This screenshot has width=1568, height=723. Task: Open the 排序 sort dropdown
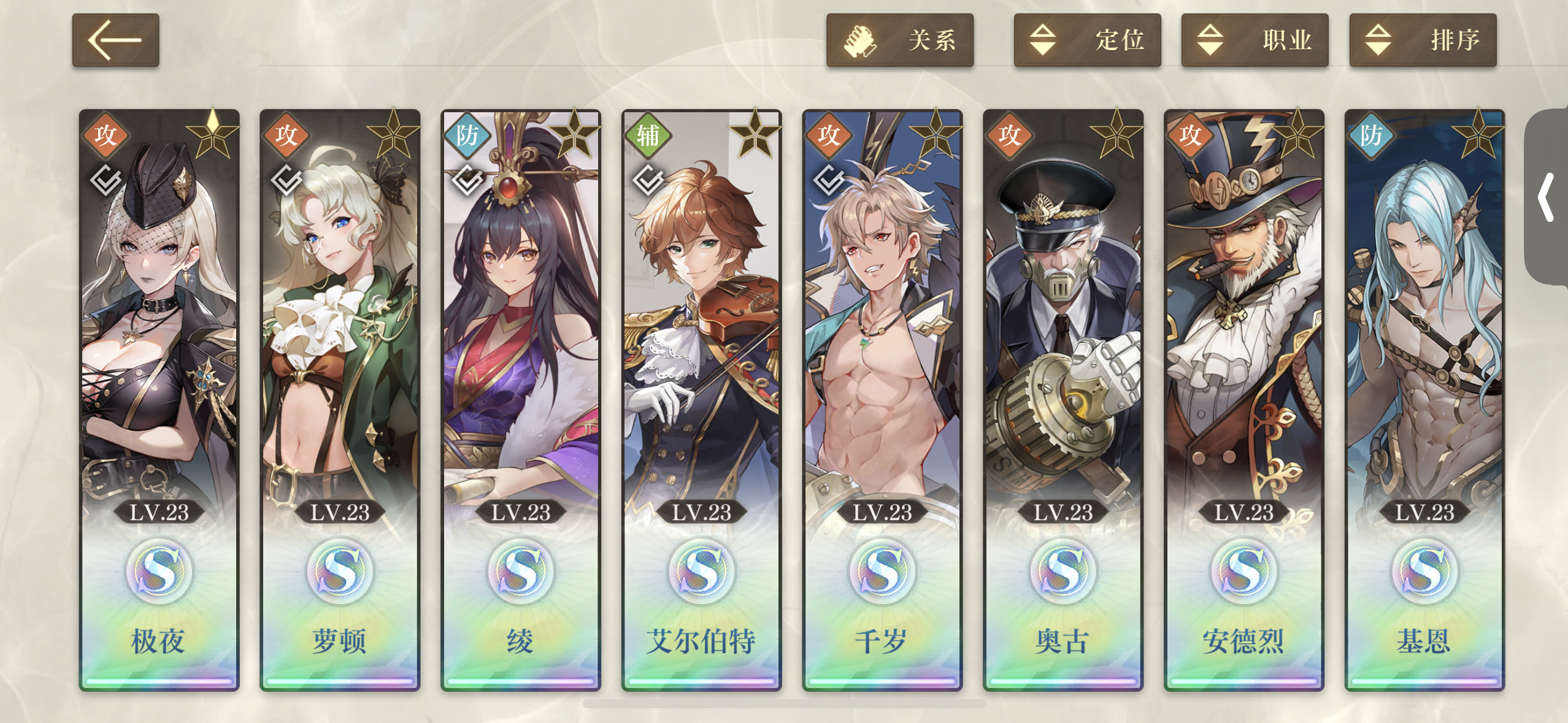tap(1423, 40)
